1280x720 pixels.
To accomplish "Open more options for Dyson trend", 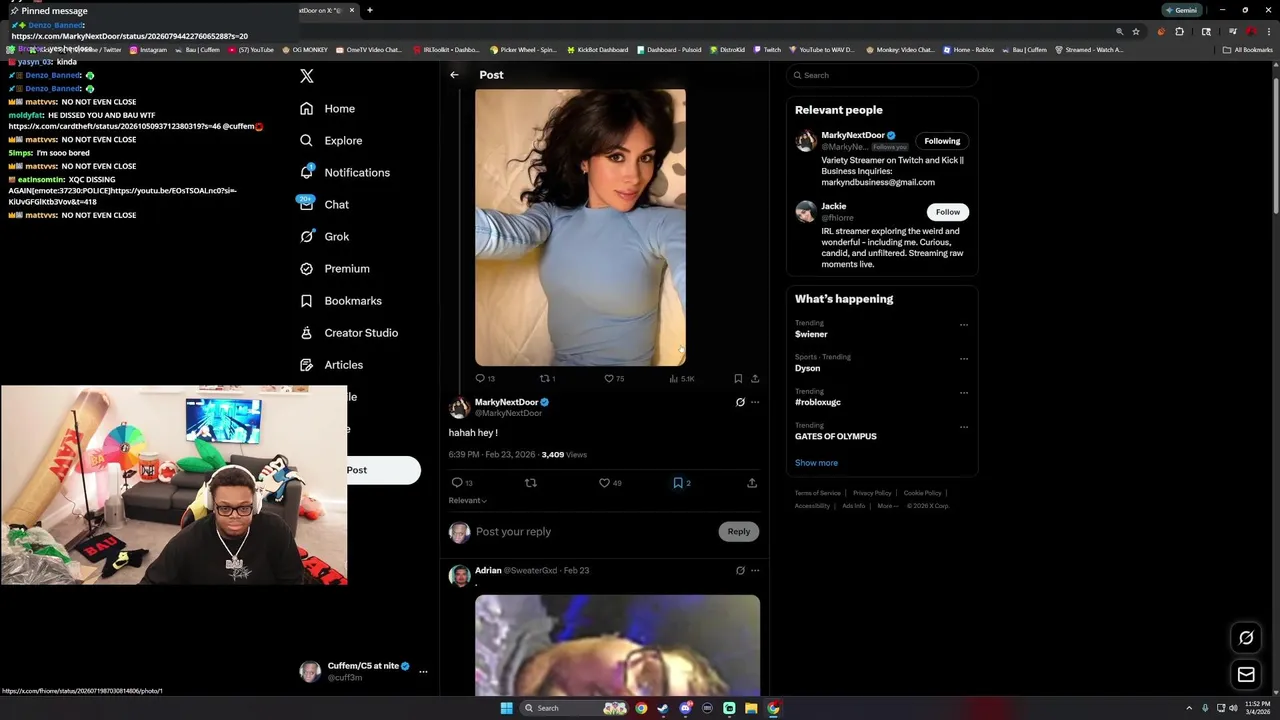I will [x=964, y=358].
